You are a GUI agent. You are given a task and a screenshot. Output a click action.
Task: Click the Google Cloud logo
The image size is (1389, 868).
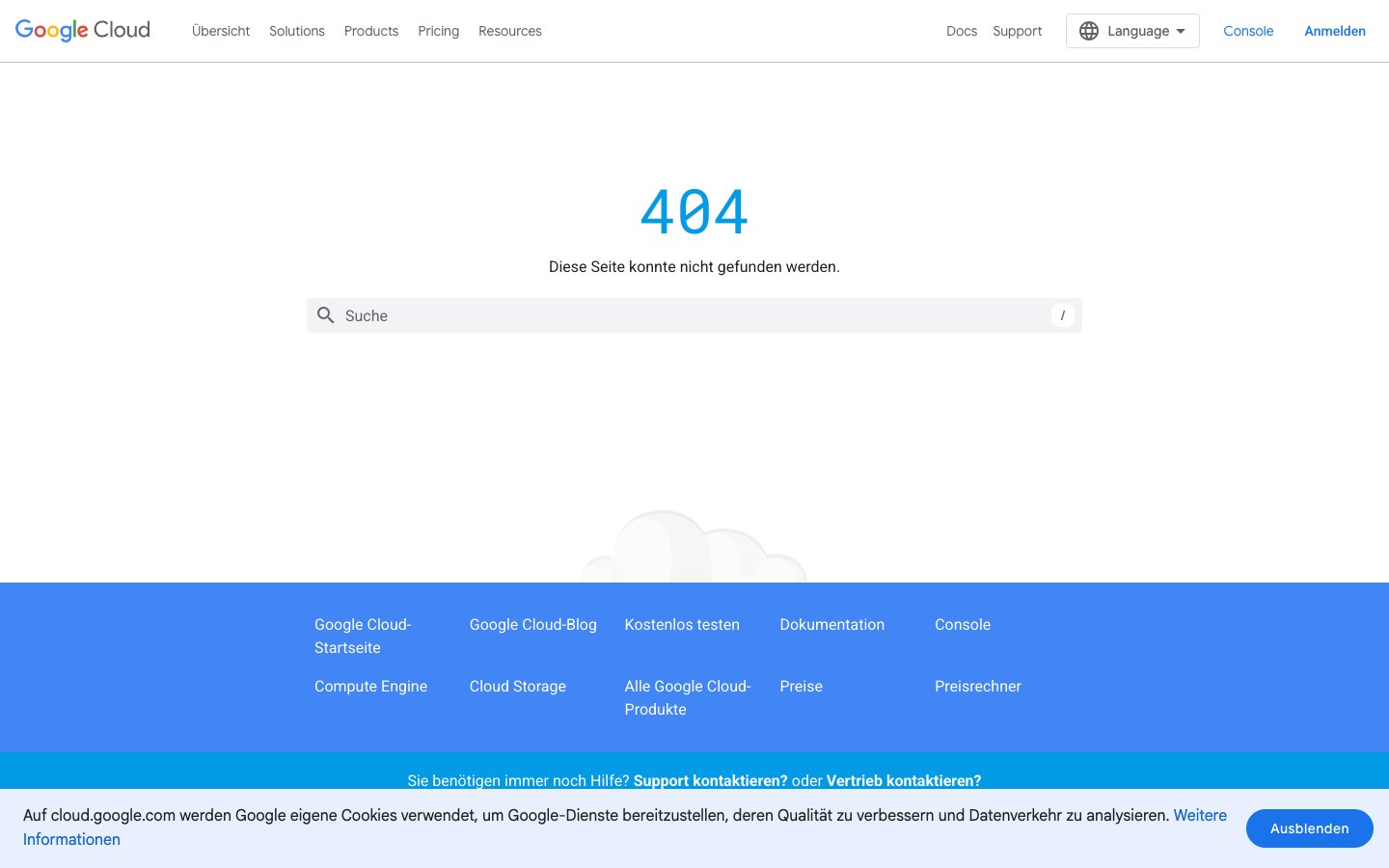coord(82,30)
